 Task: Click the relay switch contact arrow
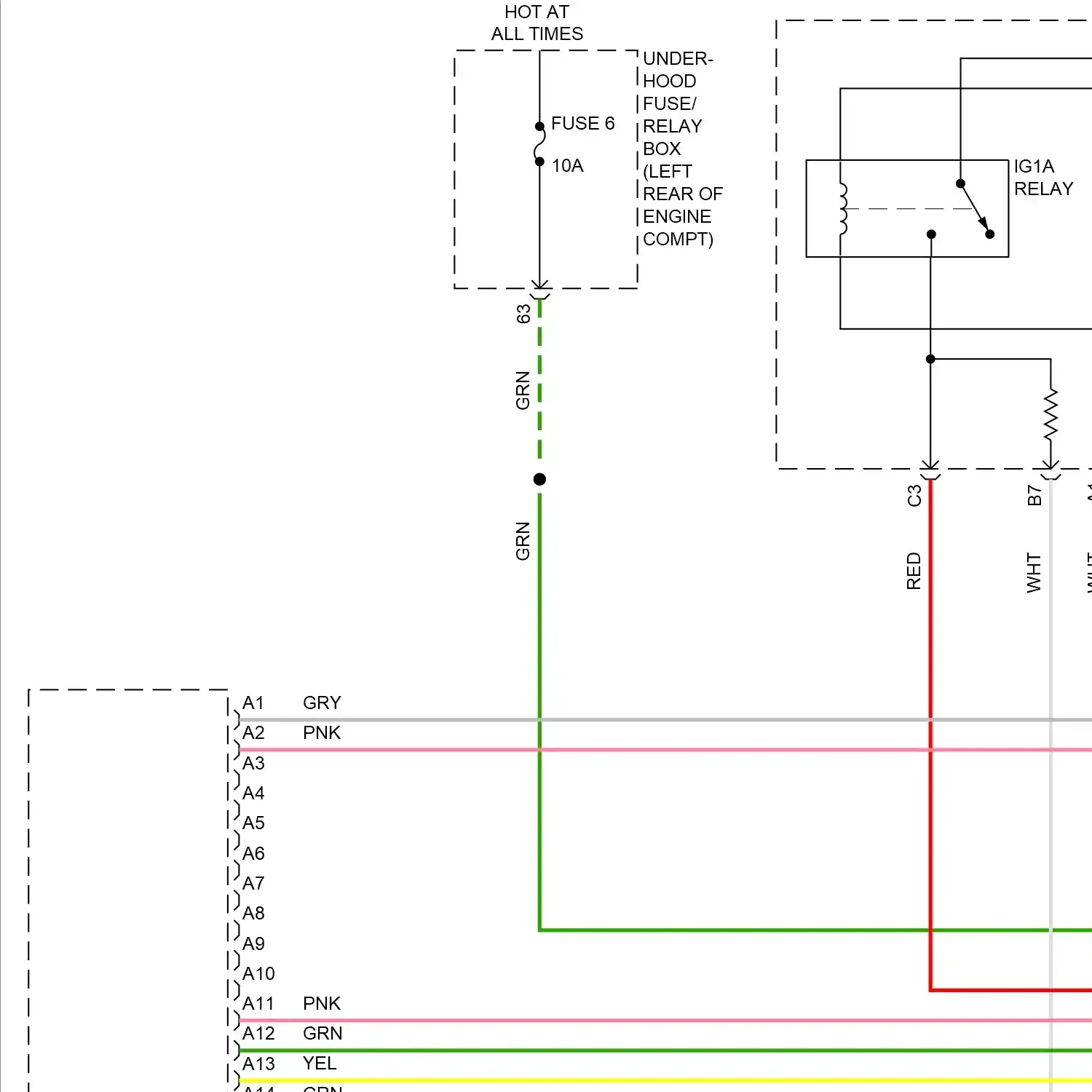(x=975, y=209)
